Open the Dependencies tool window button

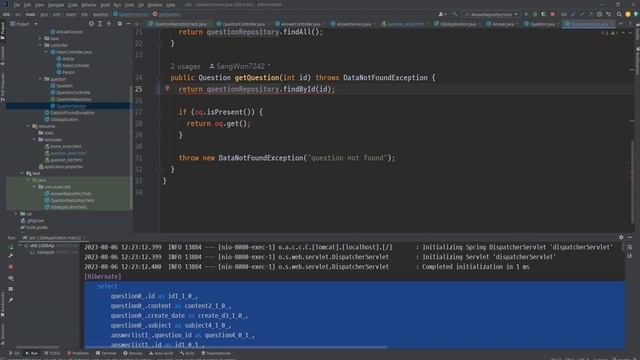click(217, 353)
